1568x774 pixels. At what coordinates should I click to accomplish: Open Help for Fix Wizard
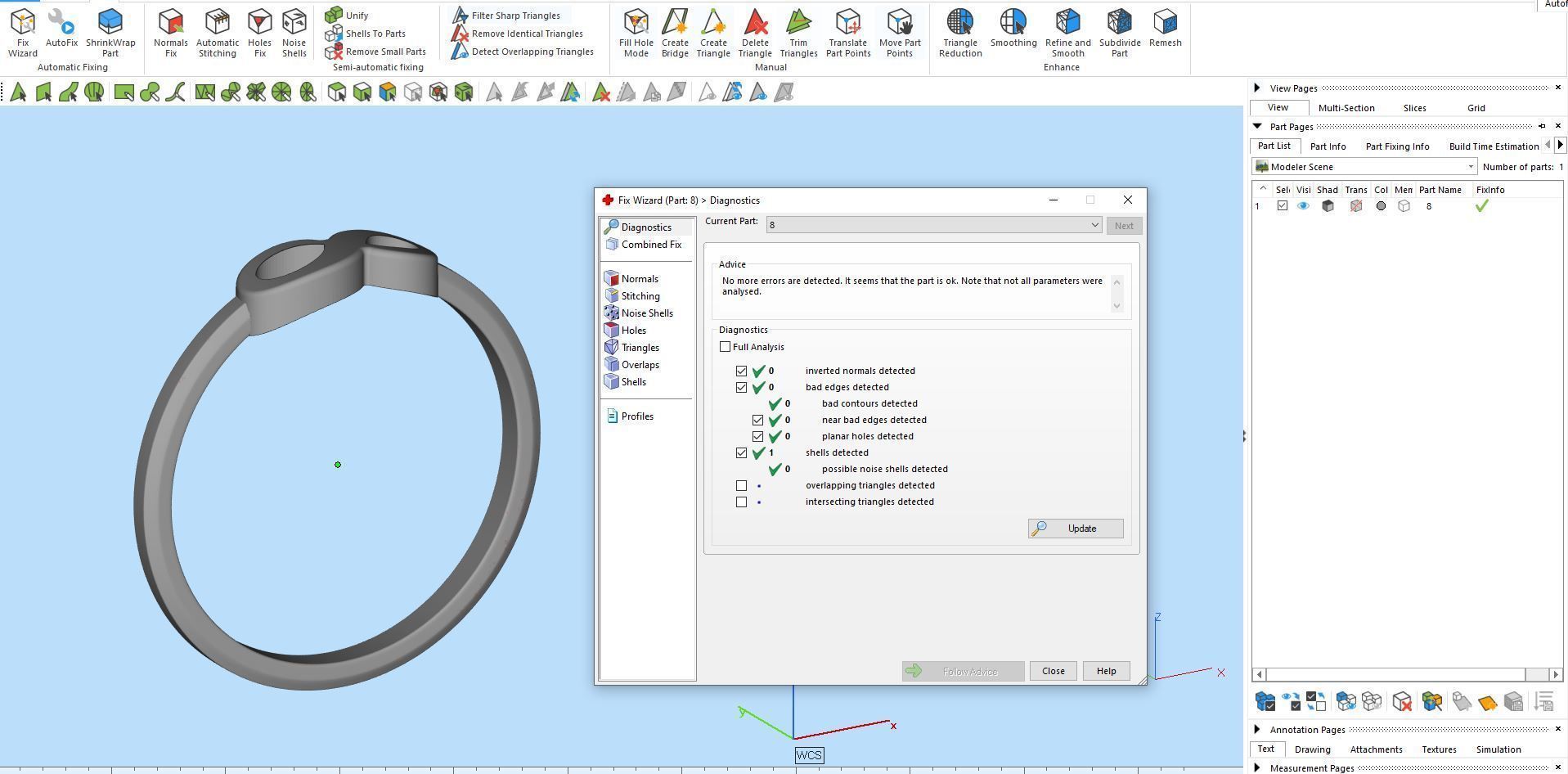point(1106,671)
